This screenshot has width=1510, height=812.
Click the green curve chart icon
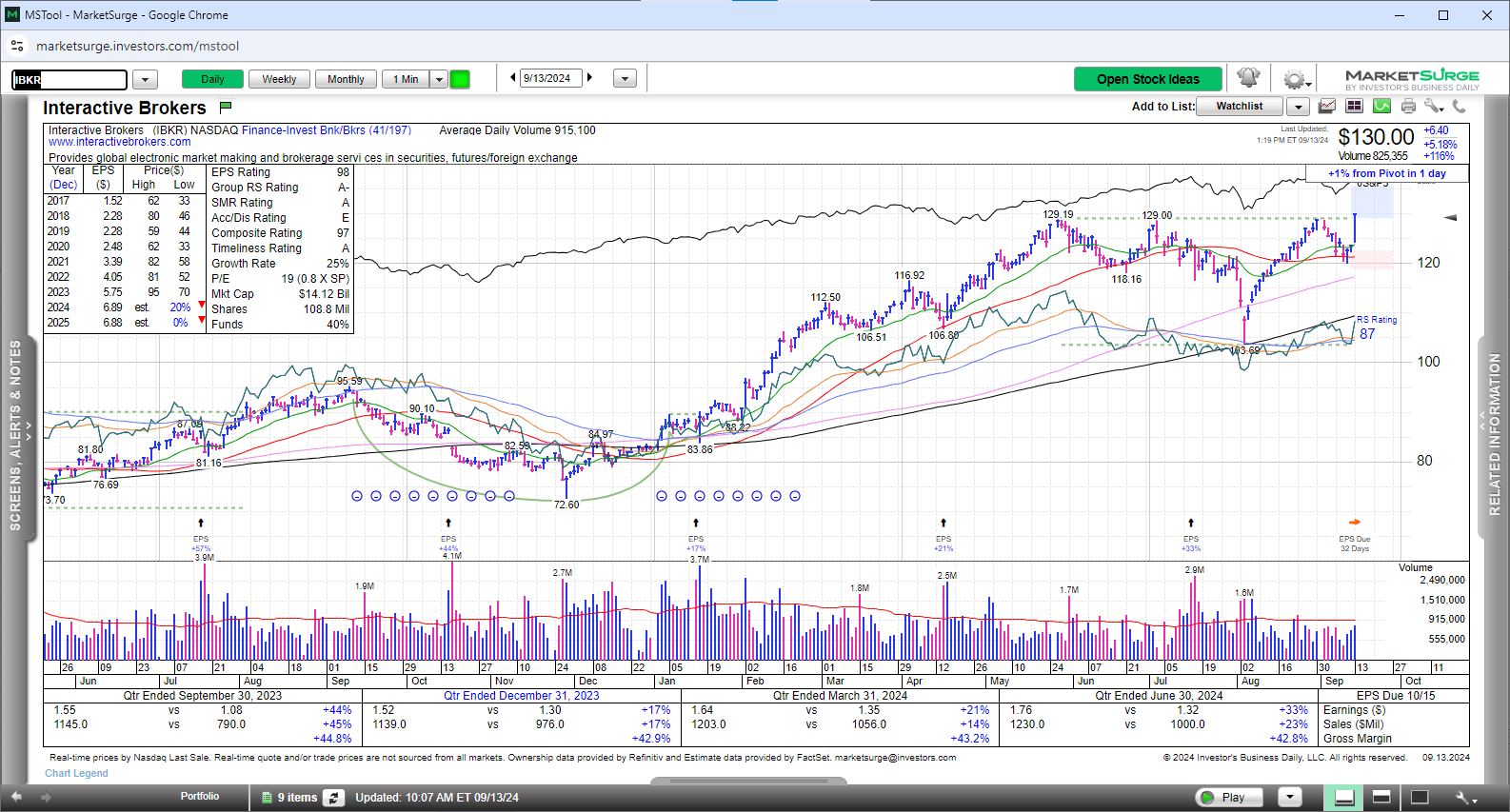pos(1381,106)
